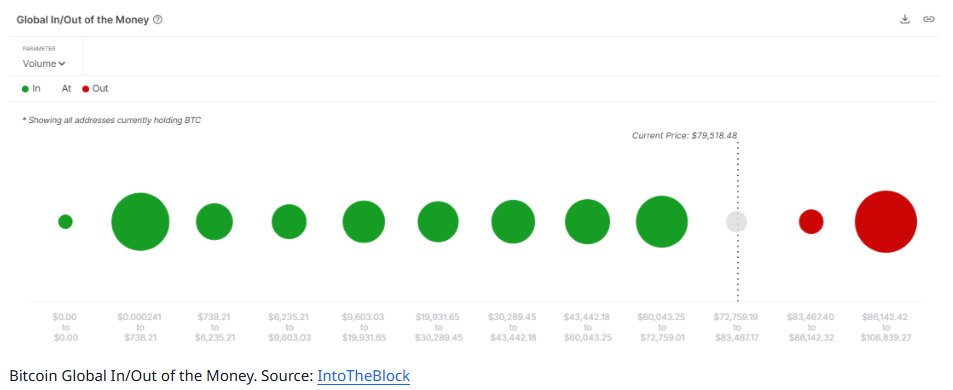This screenshot has height=390, width=953.
Task: Open the Volume parameter dropdown
Action: (44, 64)
